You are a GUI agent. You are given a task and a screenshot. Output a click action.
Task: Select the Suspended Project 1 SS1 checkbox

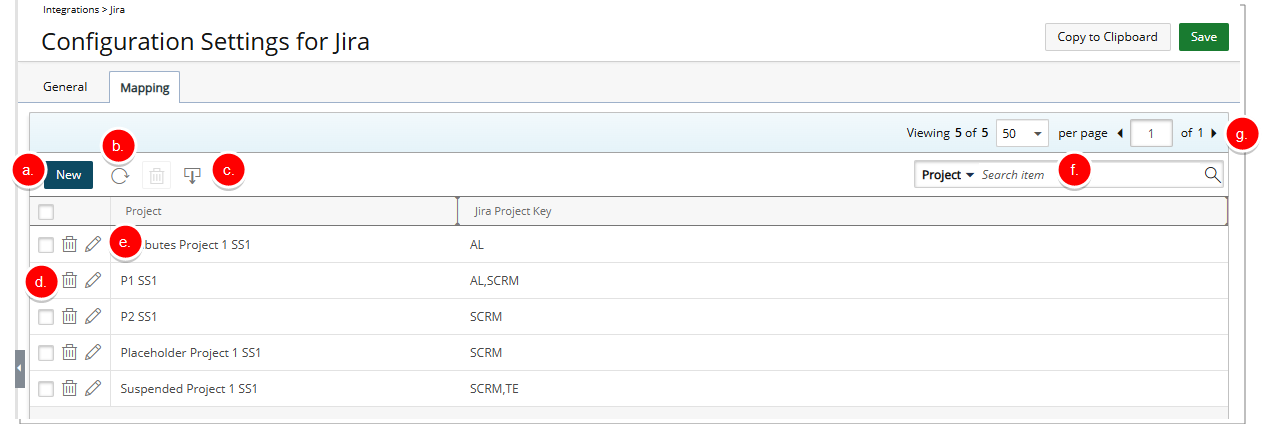[x=46, y=389]
